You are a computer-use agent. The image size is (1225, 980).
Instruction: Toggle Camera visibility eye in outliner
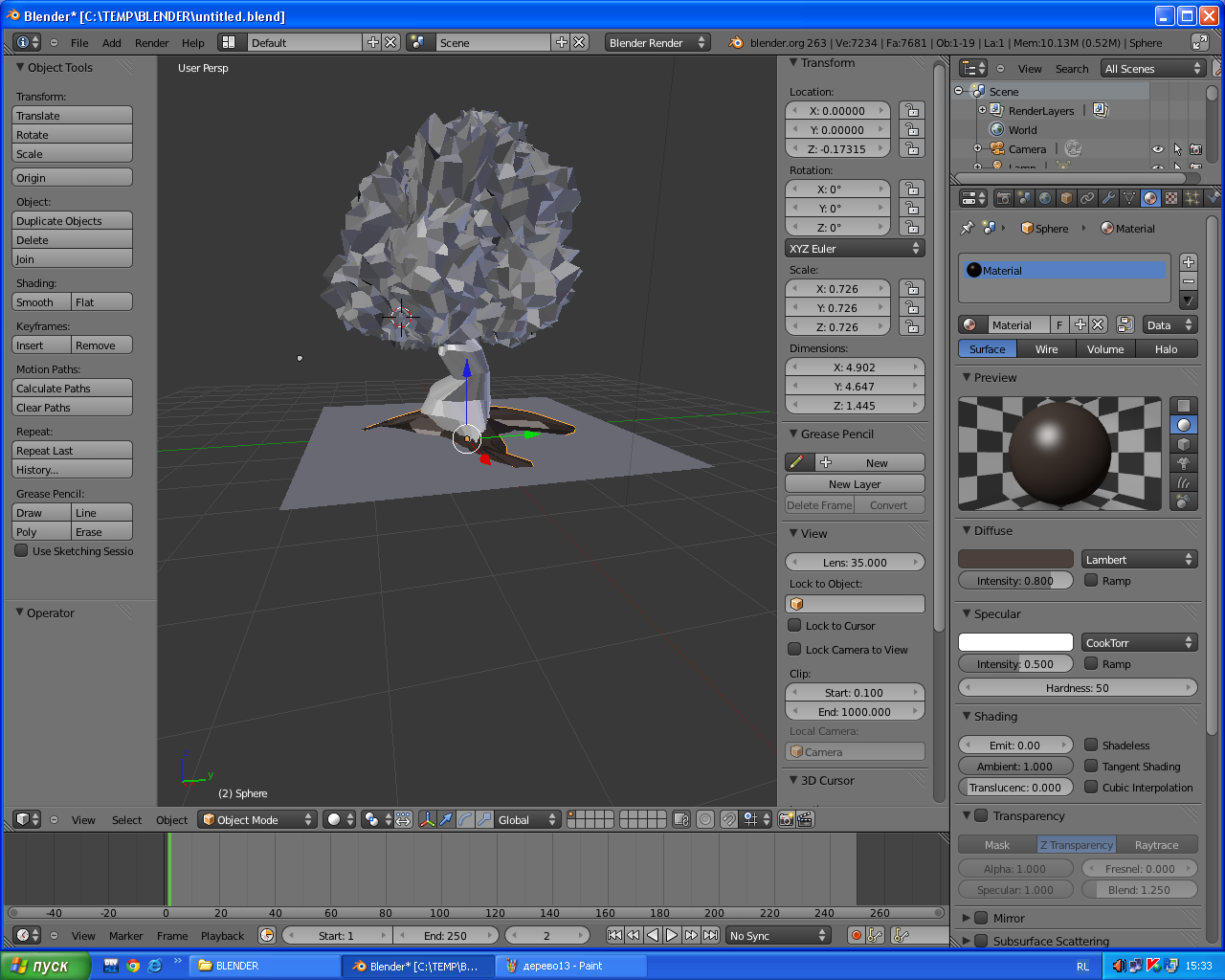click(x=1157, y=149)
